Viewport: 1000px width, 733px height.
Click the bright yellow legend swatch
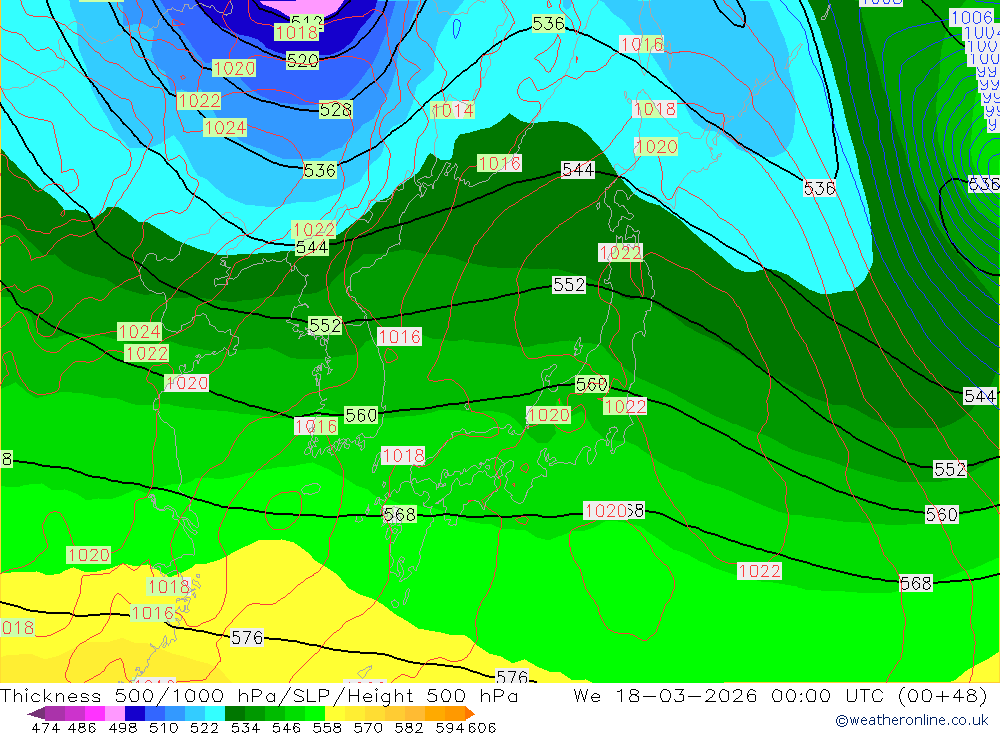(x=335, y=713)
